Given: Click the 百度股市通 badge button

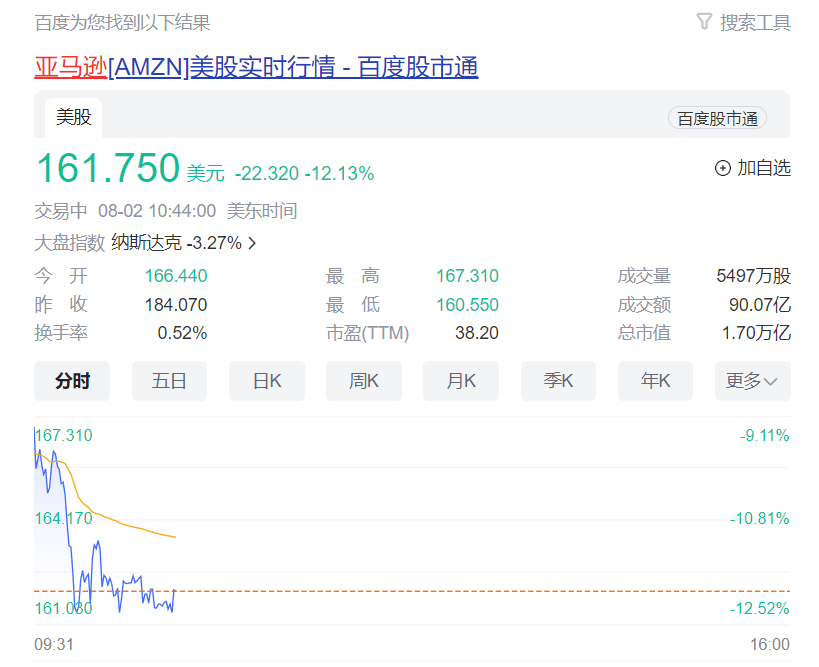Looking at the screenshot, I should [x=717, y=119].
